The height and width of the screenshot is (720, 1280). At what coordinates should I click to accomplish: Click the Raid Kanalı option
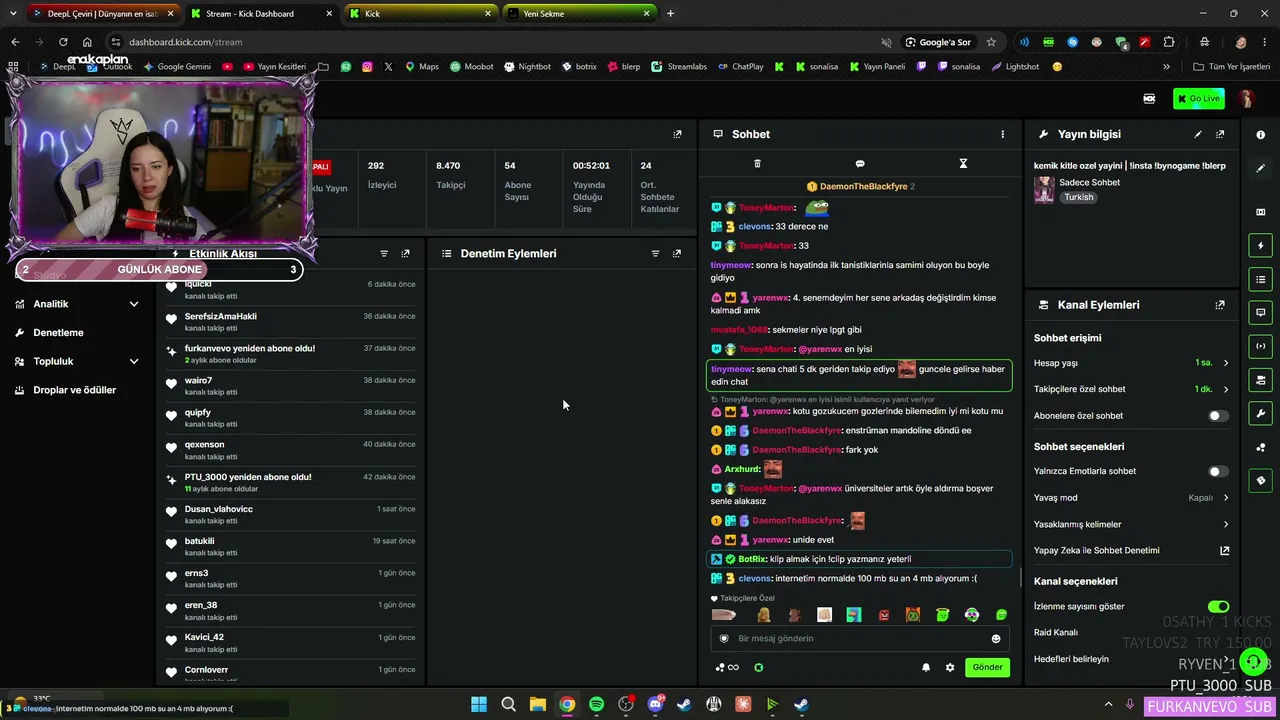tap(1056, 633)
